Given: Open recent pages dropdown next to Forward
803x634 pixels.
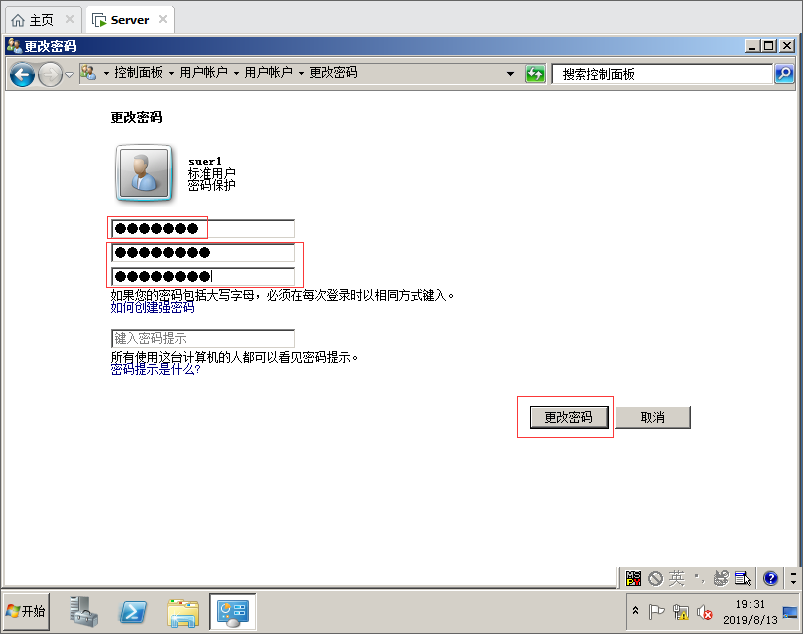Looking at the screenshot, I should (69, 75).
